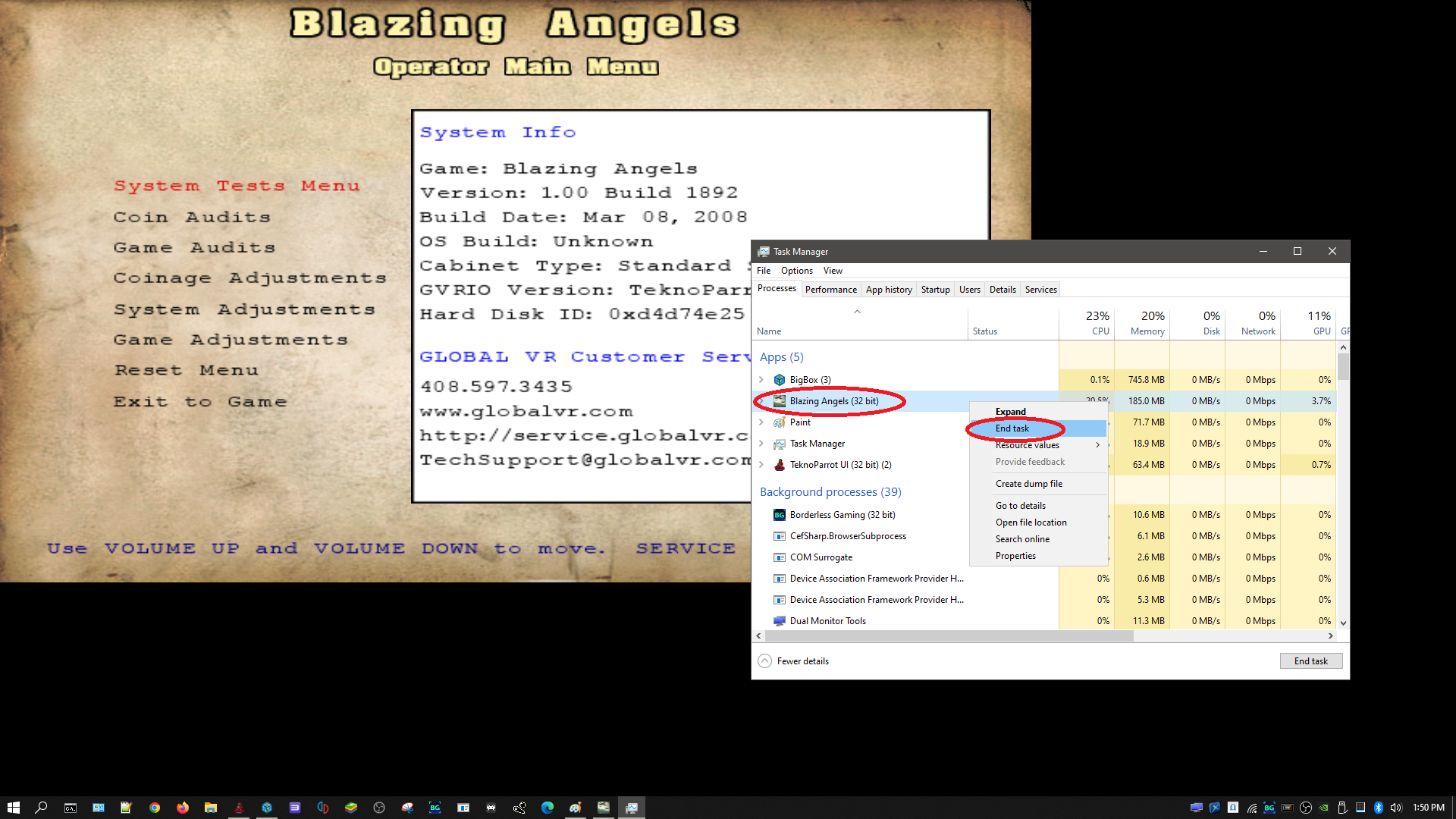This screenshot has width=1456, height=819.
Task: Click the Microsoft Edge taskbar icon
Action: pyautogui.click(x=548, y=808)
